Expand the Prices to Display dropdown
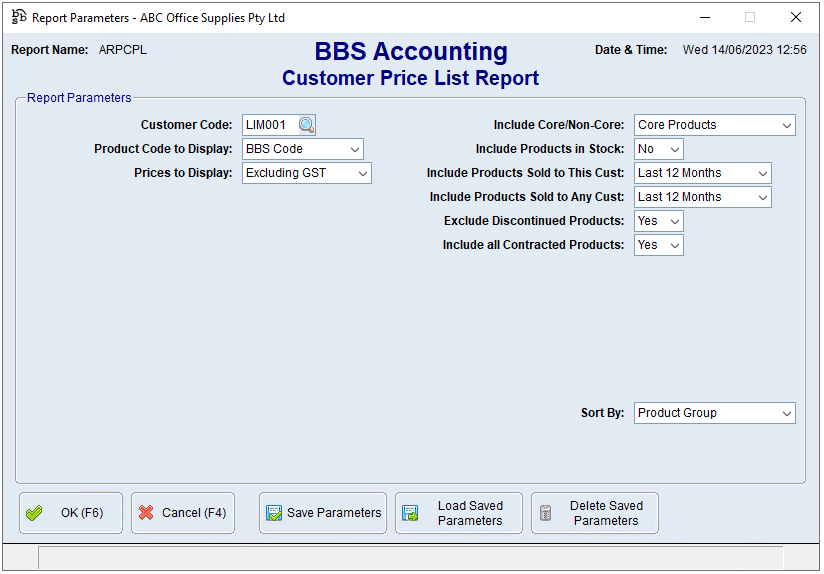The image size is (824, 574). 307,173
